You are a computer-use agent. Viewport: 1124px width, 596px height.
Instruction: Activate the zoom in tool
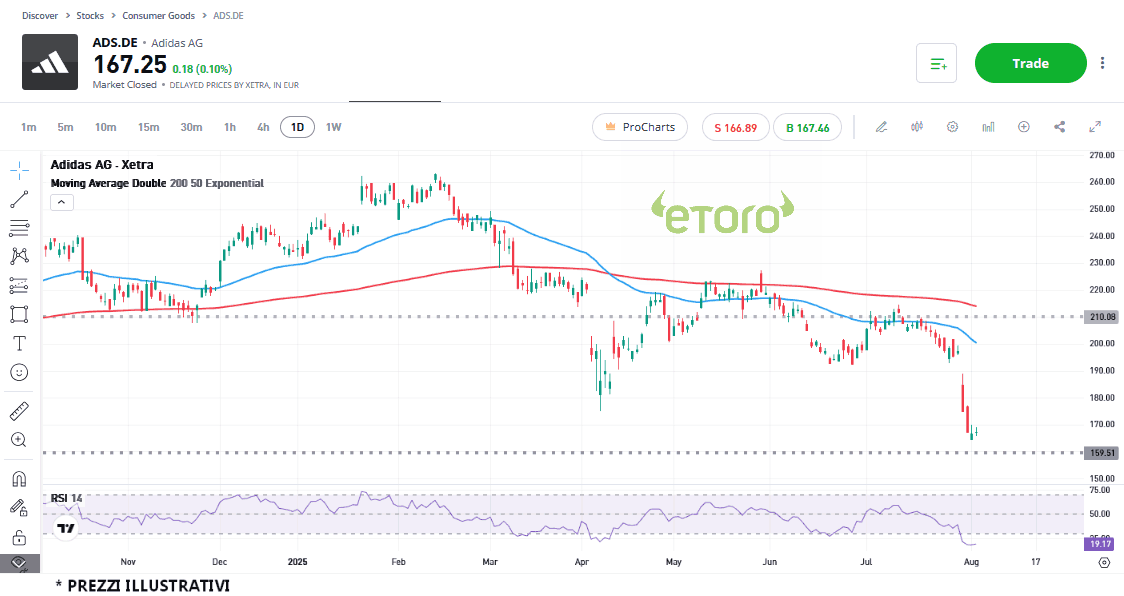[19, 440]
